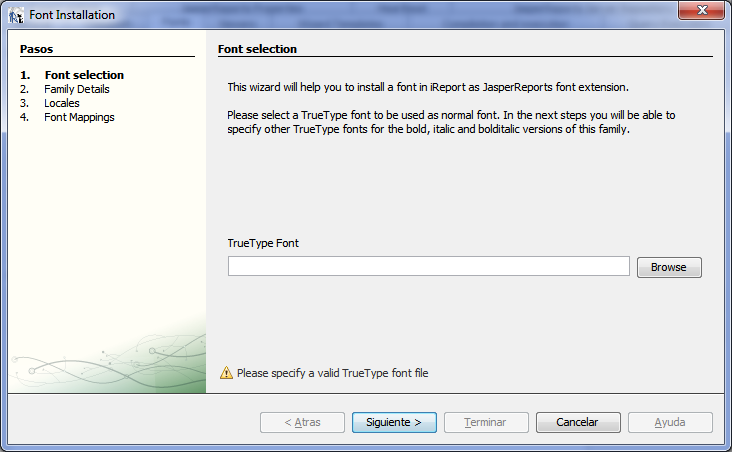This screenshot has width=732, height=452.
Task: Click the disabled Atras button
Action: (x=302, y=422)
